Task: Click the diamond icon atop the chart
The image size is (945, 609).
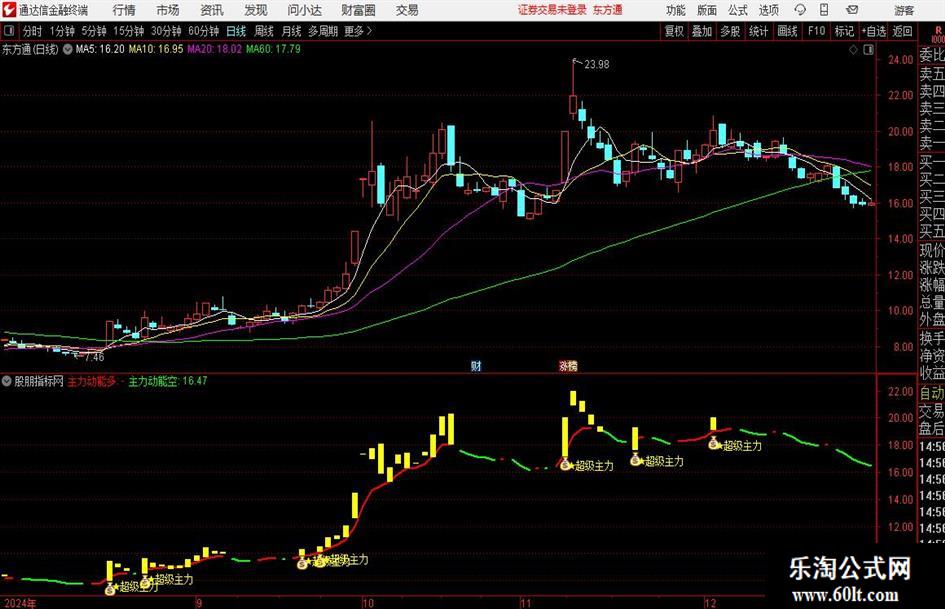Action: (853, 50)
